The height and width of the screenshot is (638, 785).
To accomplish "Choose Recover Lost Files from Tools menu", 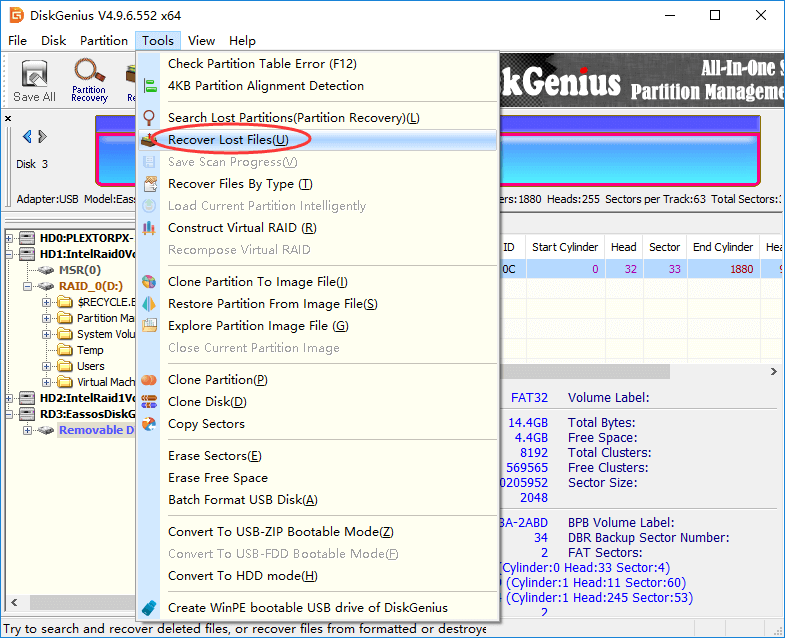I will pyautogui.click(x=228, y=140).
